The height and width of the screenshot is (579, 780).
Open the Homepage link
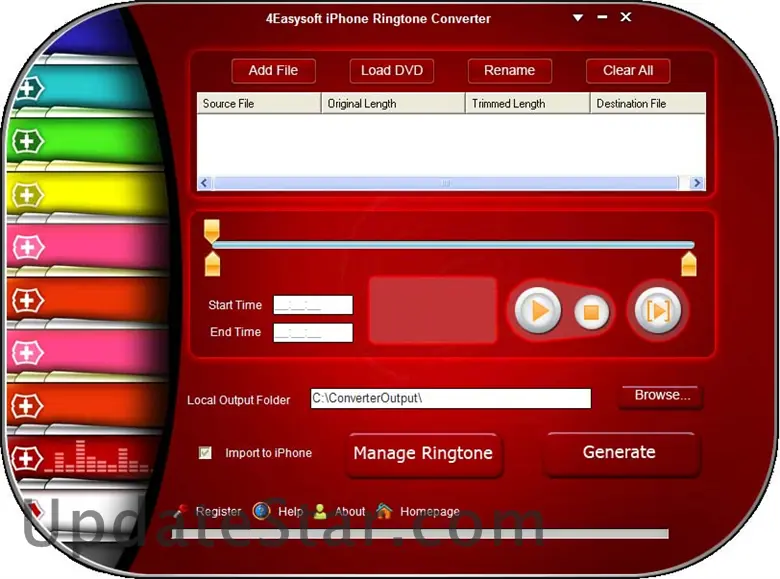pos(430,511)
